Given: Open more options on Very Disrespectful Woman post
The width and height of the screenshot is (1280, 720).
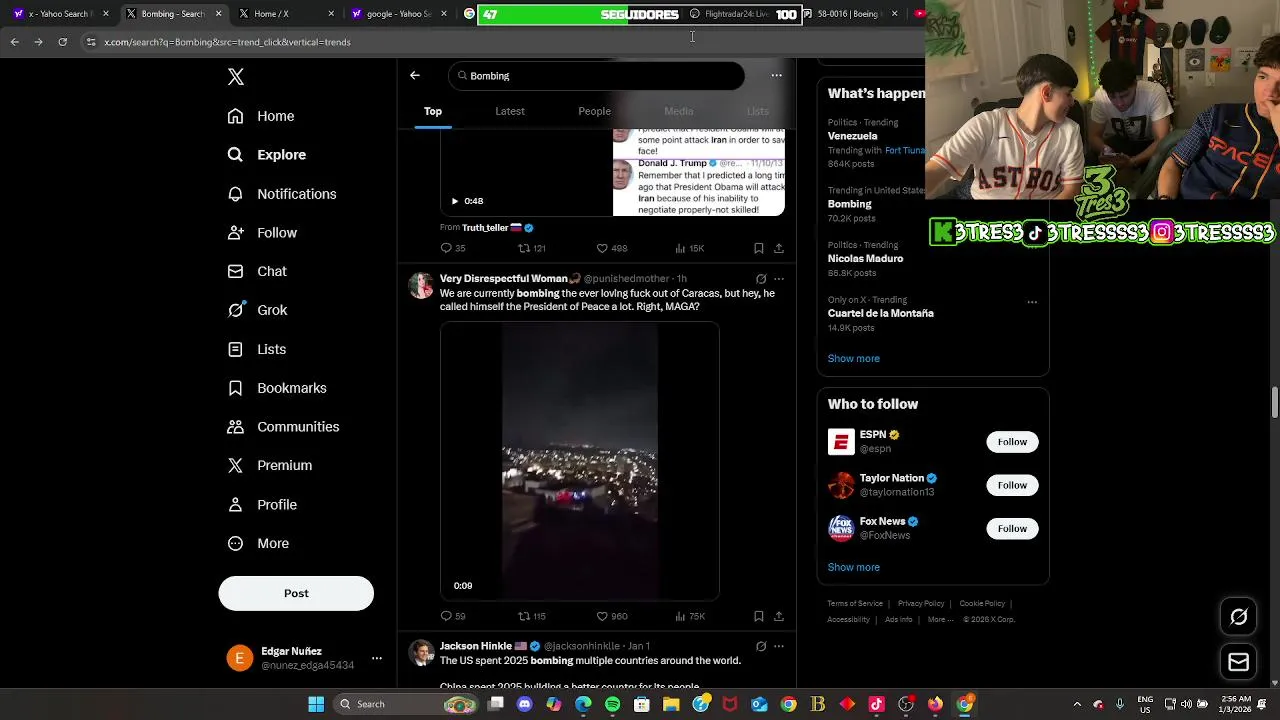Looking at the screenshot, I should pos(779,279).
